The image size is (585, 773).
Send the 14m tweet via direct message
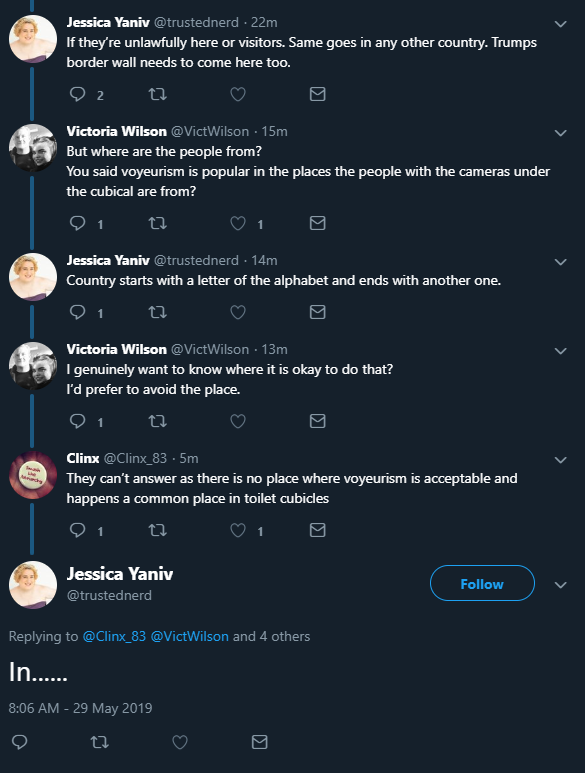tap(317, 312)
